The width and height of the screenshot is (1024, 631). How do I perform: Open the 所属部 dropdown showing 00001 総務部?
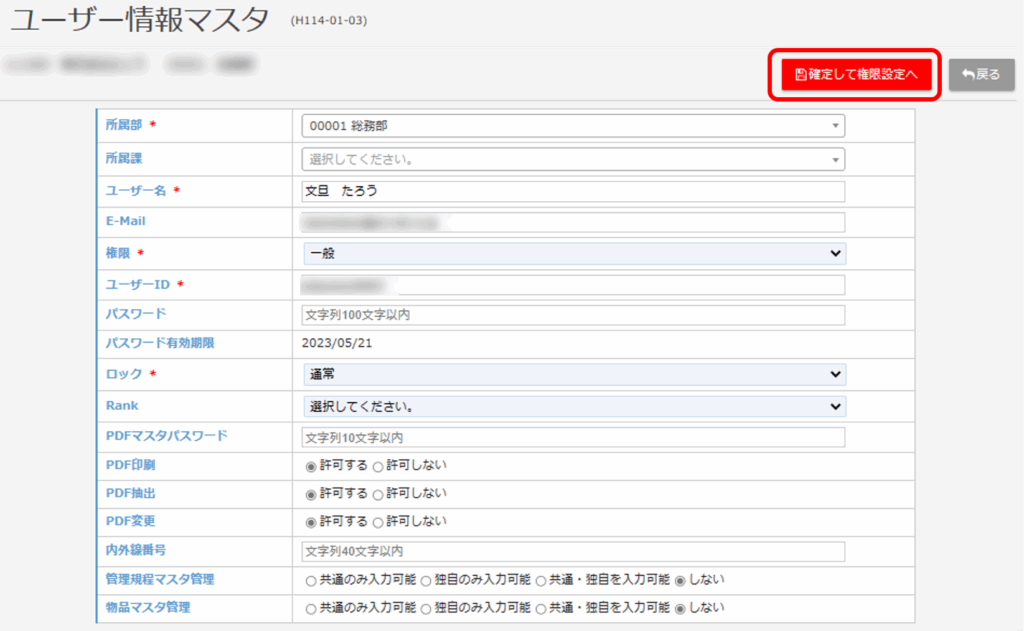click(573, 126)
